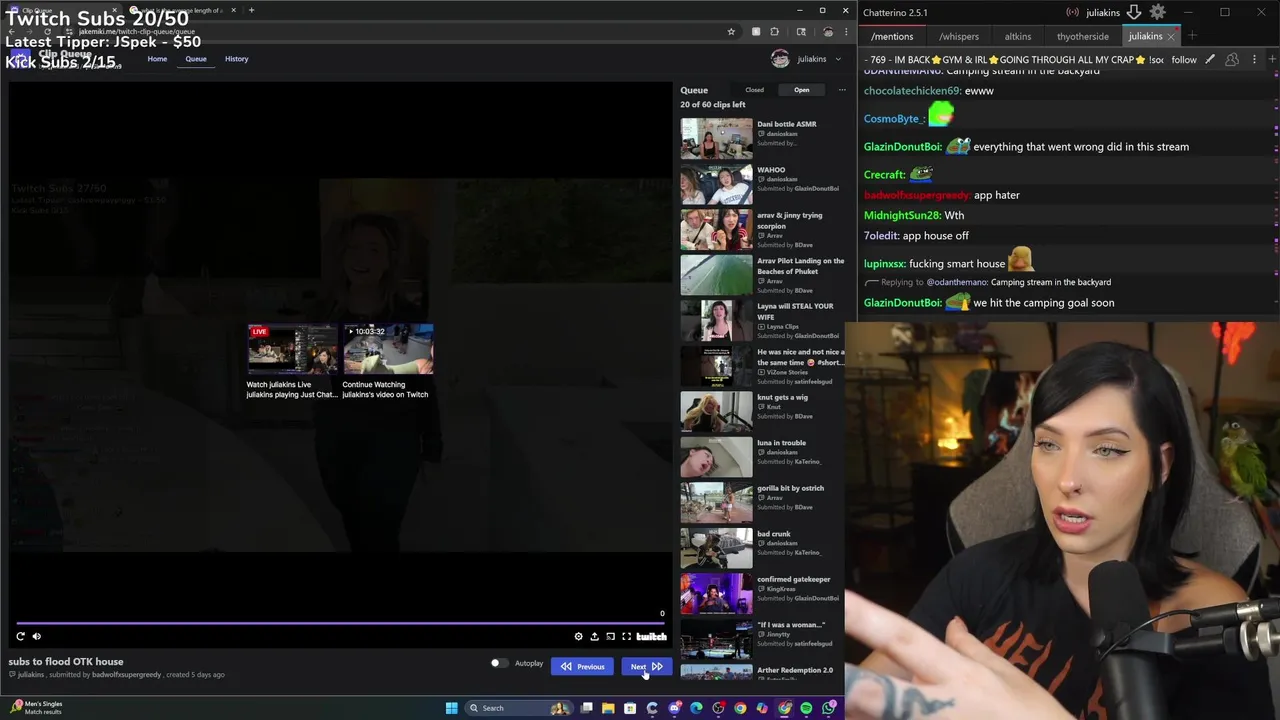Screen dimensions: 1280x720
Task: Open WhatsApp from the taskbar
Action: [x=828, y=708]
